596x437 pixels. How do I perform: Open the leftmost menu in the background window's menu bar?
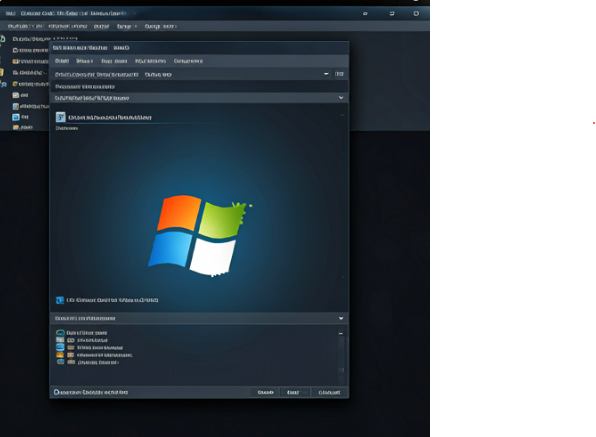[25, 26]
